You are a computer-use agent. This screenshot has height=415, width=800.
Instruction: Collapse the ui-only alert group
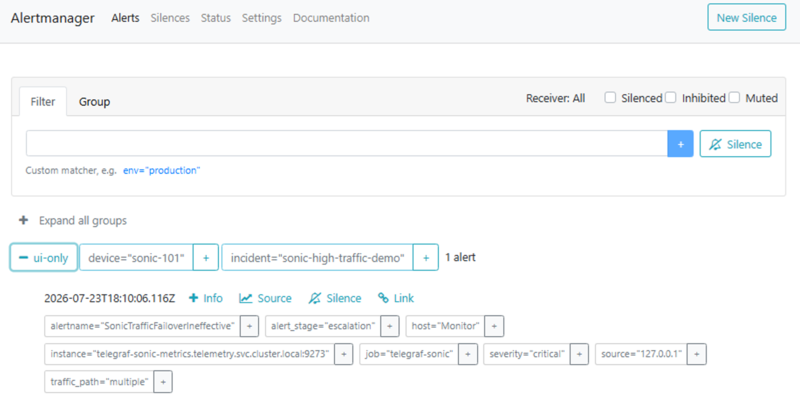[44, 258]
